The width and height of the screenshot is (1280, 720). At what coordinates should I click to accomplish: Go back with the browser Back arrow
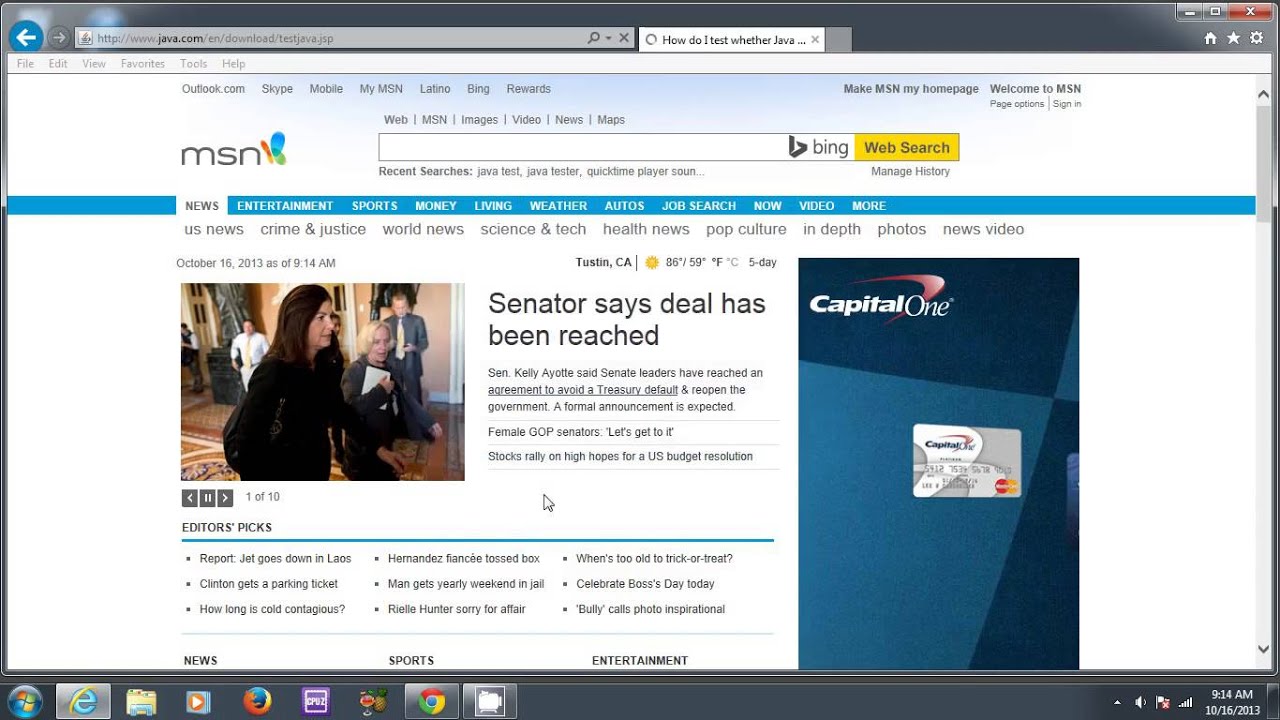click(25, 38)
